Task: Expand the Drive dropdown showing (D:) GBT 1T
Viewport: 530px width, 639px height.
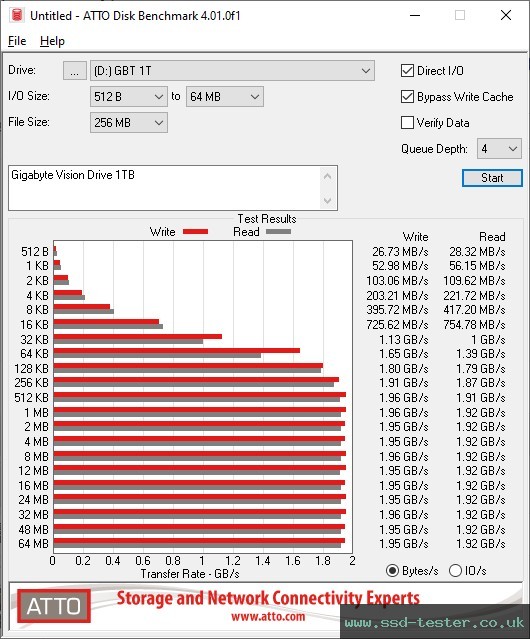Action: (232, 71)
